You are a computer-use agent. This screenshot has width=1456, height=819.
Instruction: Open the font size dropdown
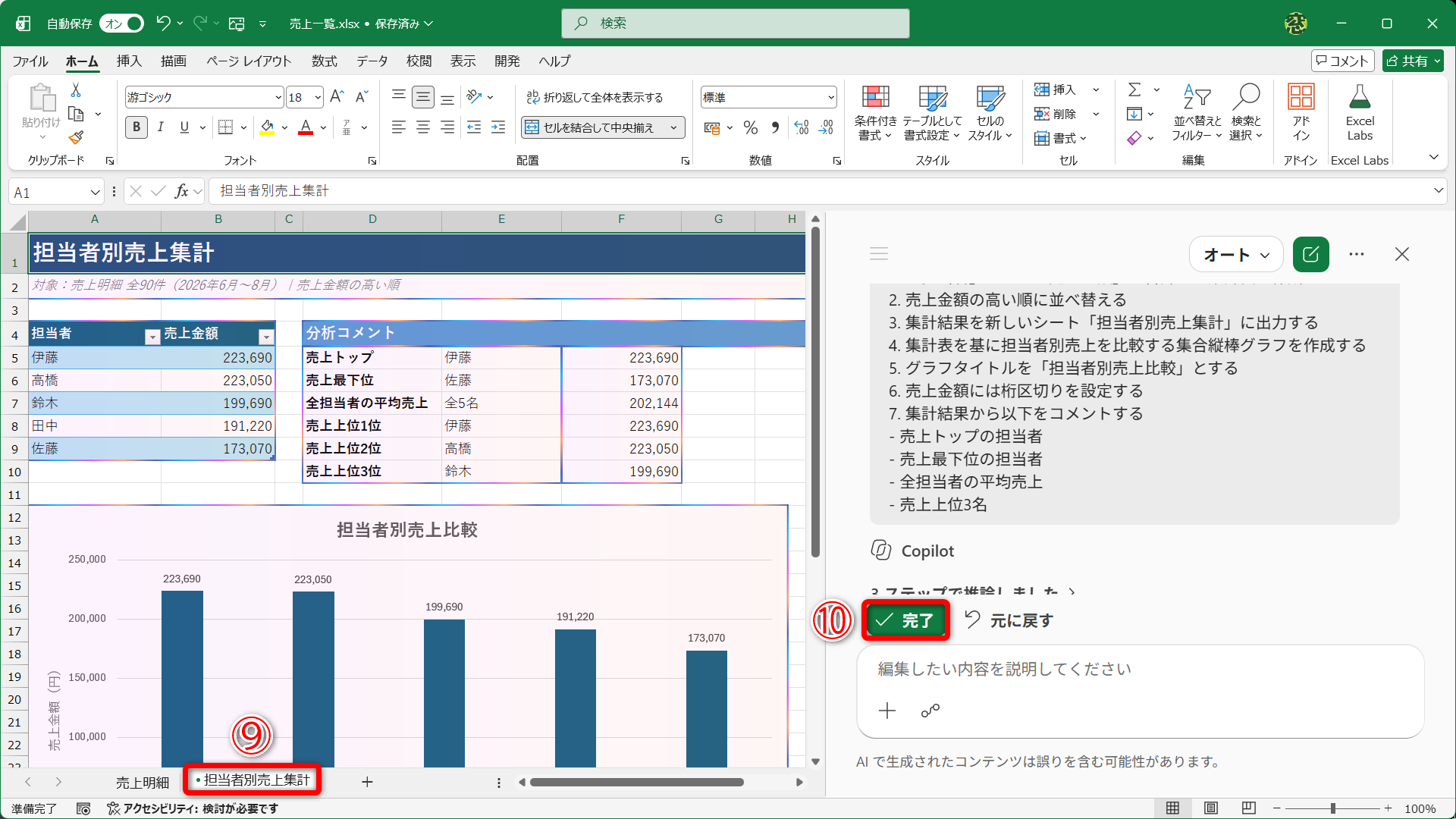pyautogui.click(x=318, y=98)
